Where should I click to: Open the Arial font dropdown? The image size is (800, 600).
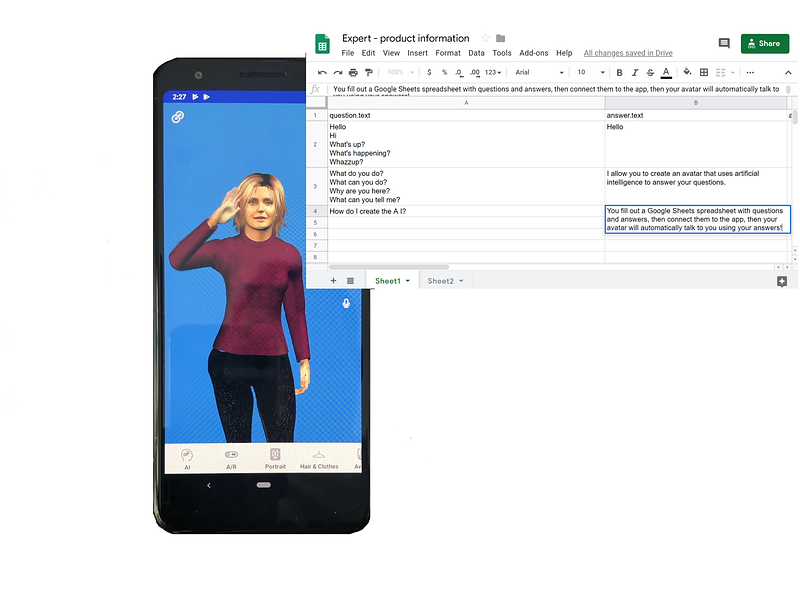[x=539, y=72]
